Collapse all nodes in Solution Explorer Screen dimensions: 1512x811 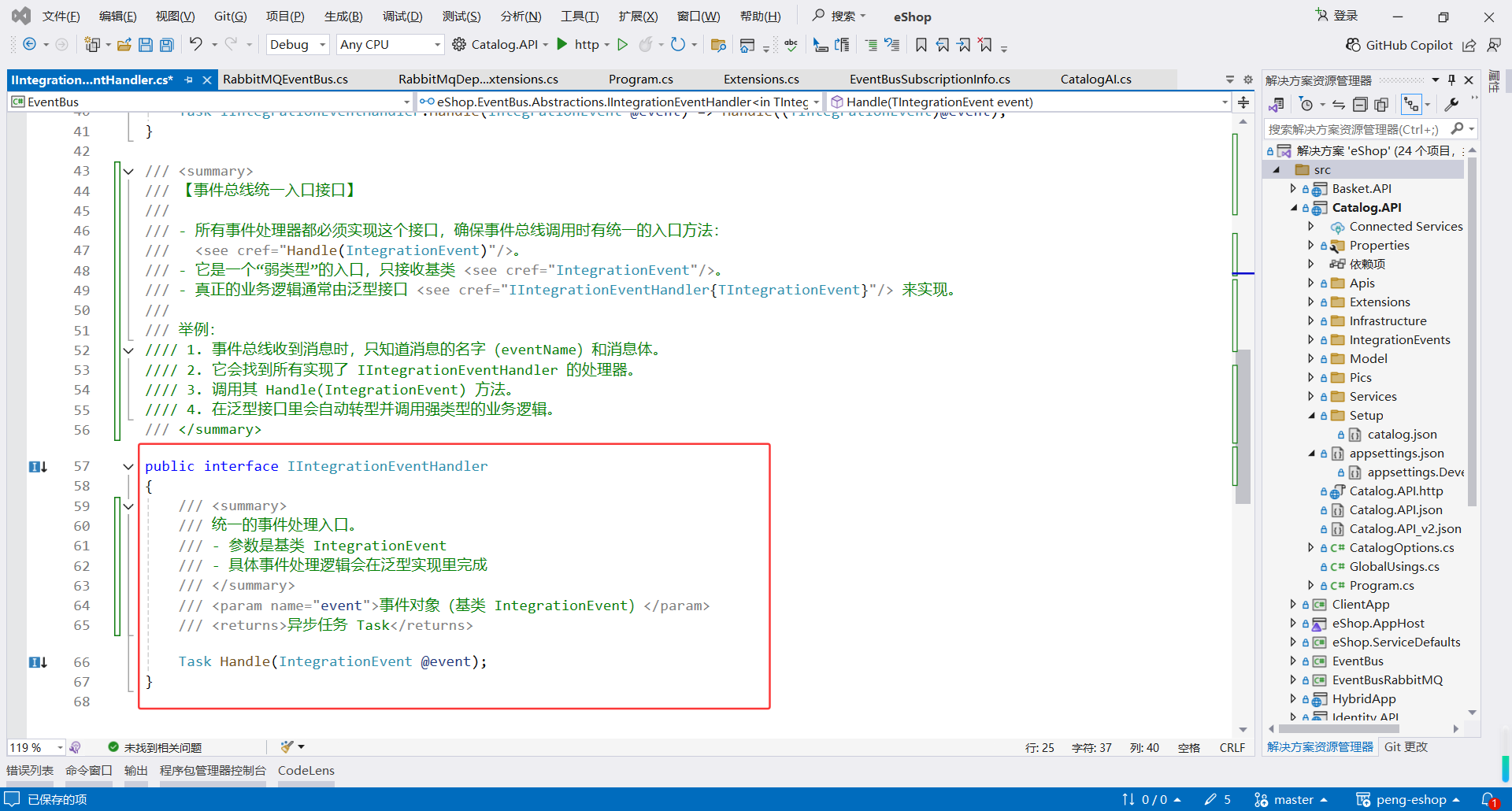(1360, 104)
